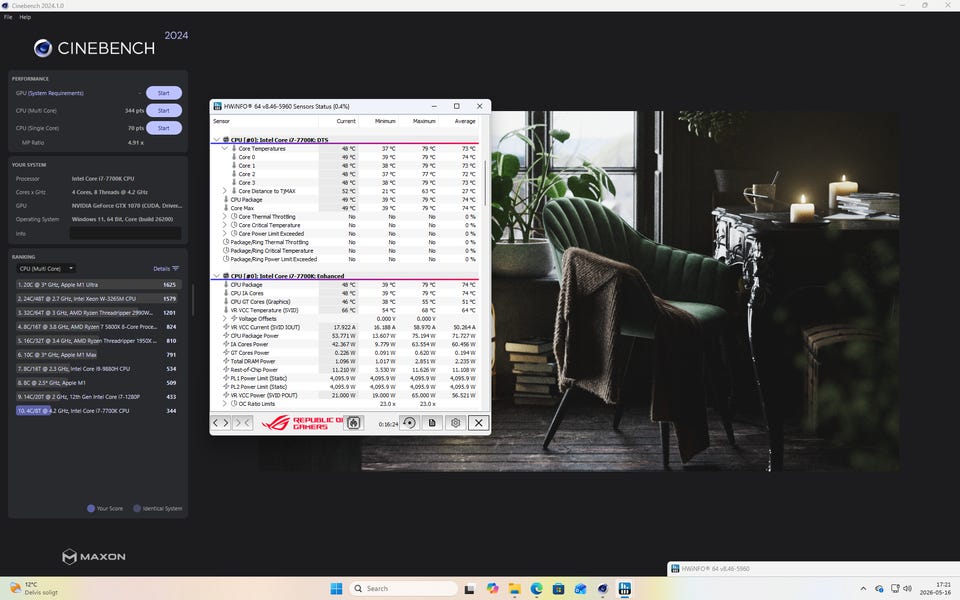Expand Core Power Limit Exceeded node

point(225,234)
